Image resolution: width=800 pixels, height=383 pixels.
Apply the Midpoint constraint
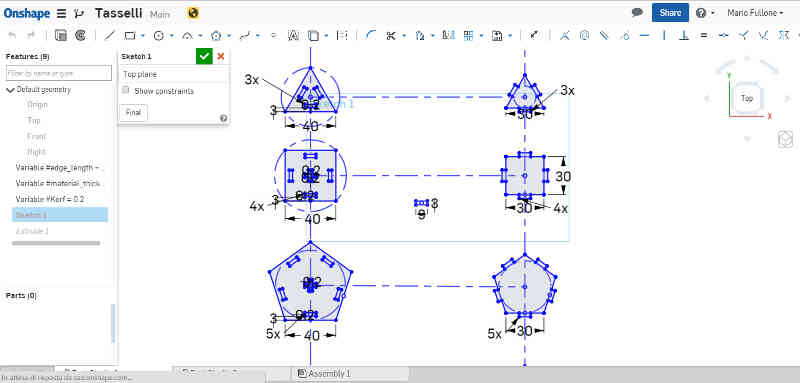(723, 35)
